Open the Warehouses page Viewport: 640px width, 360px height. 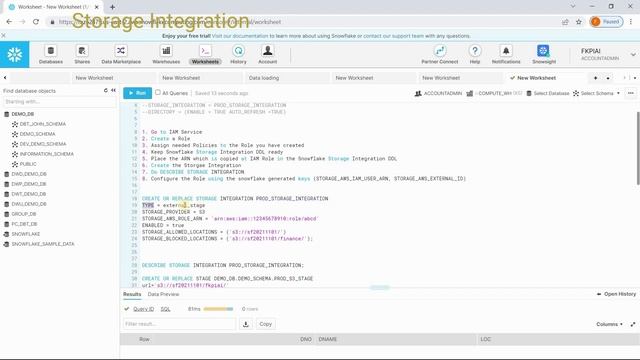[166, 55]
